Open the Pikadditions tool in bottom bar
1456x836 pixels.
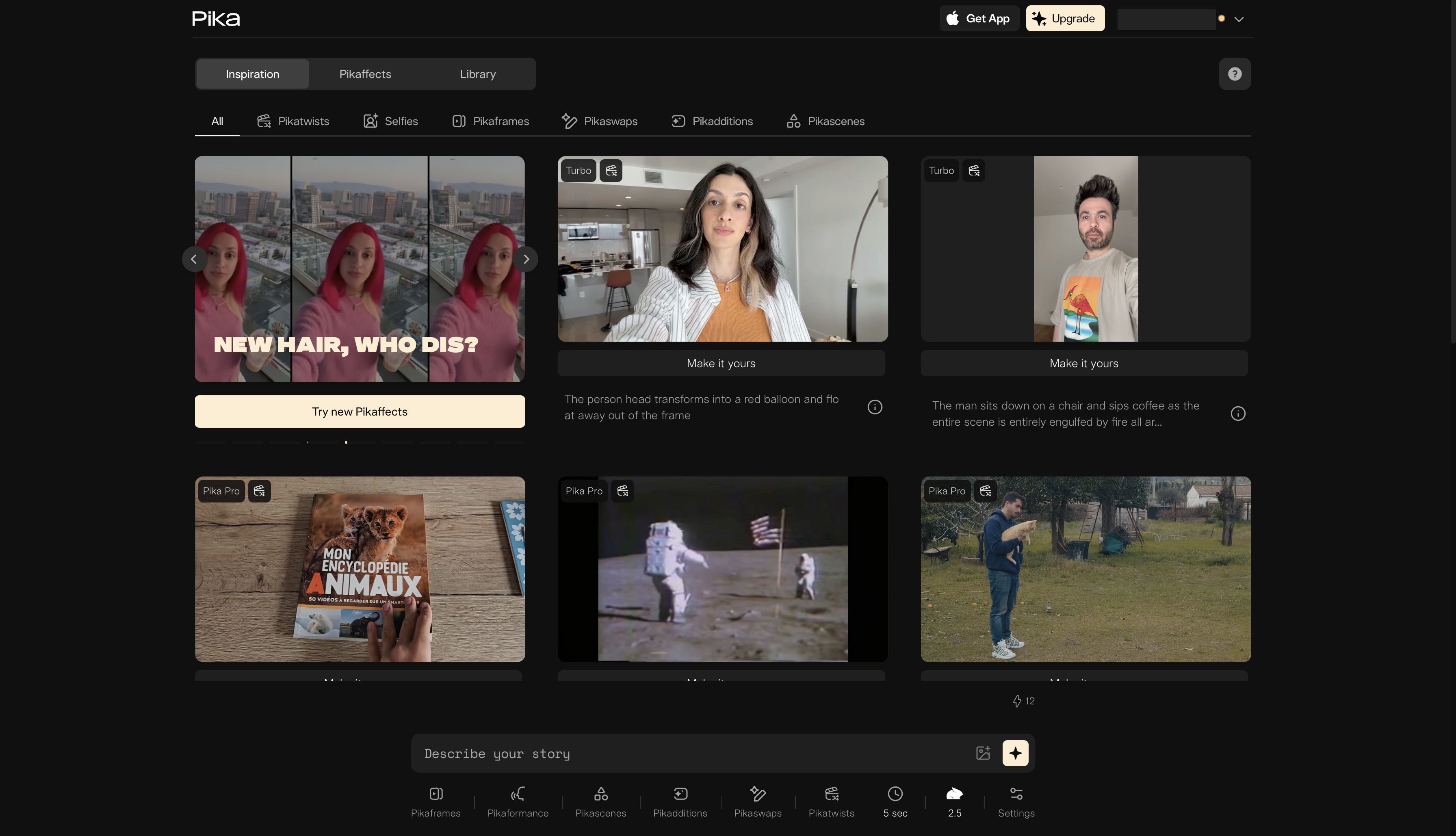(x=680, y=794)
